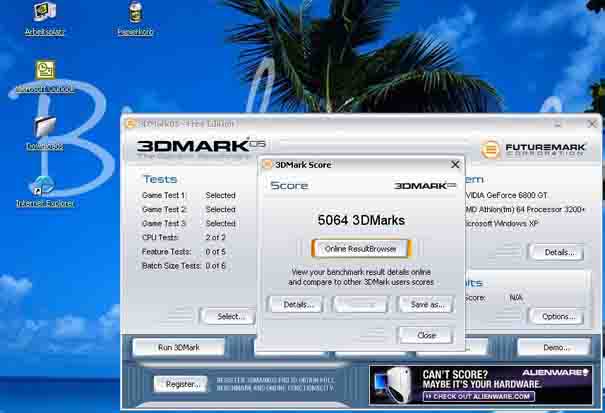Image resolution: width=605 pixels, height=413 pixels.
Task: Click the Run 3DMark button
Action: point(179,347)
